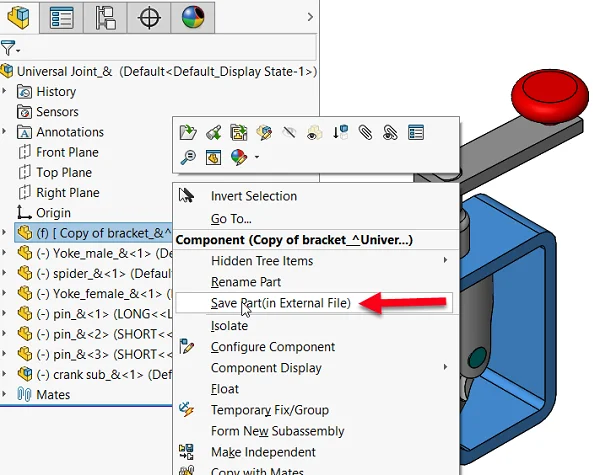
Task: Expand the History folder
Action: point(4,91)
